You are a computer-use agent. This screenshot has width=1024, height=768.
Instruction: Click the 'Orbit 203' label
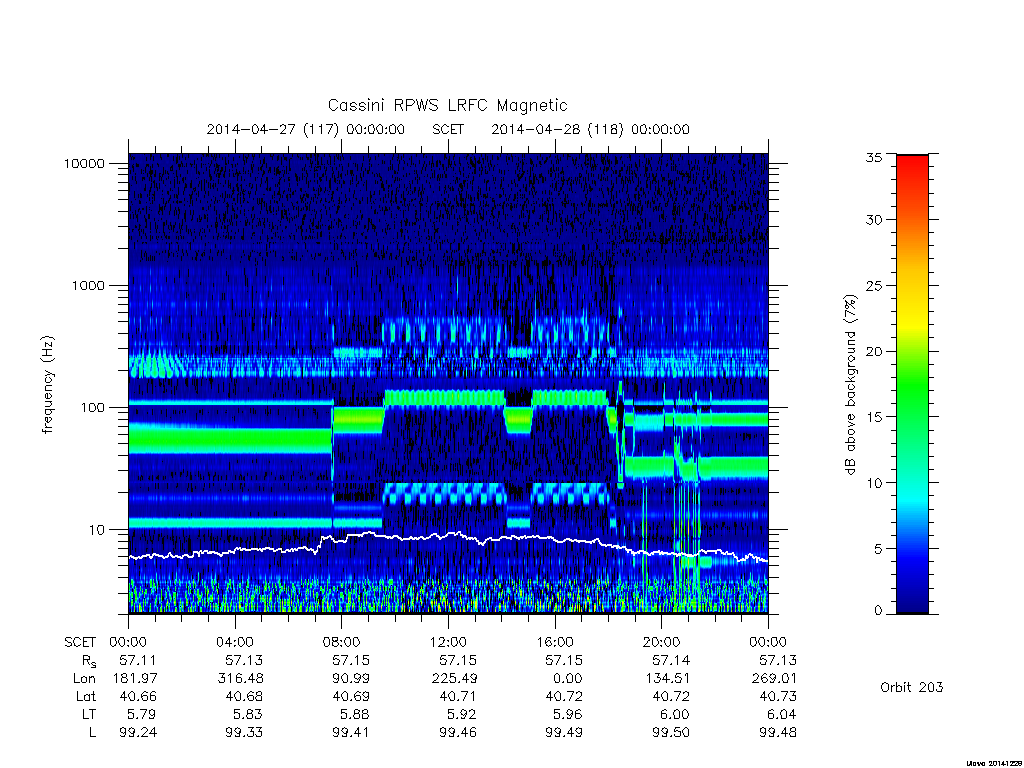(912, 687)
